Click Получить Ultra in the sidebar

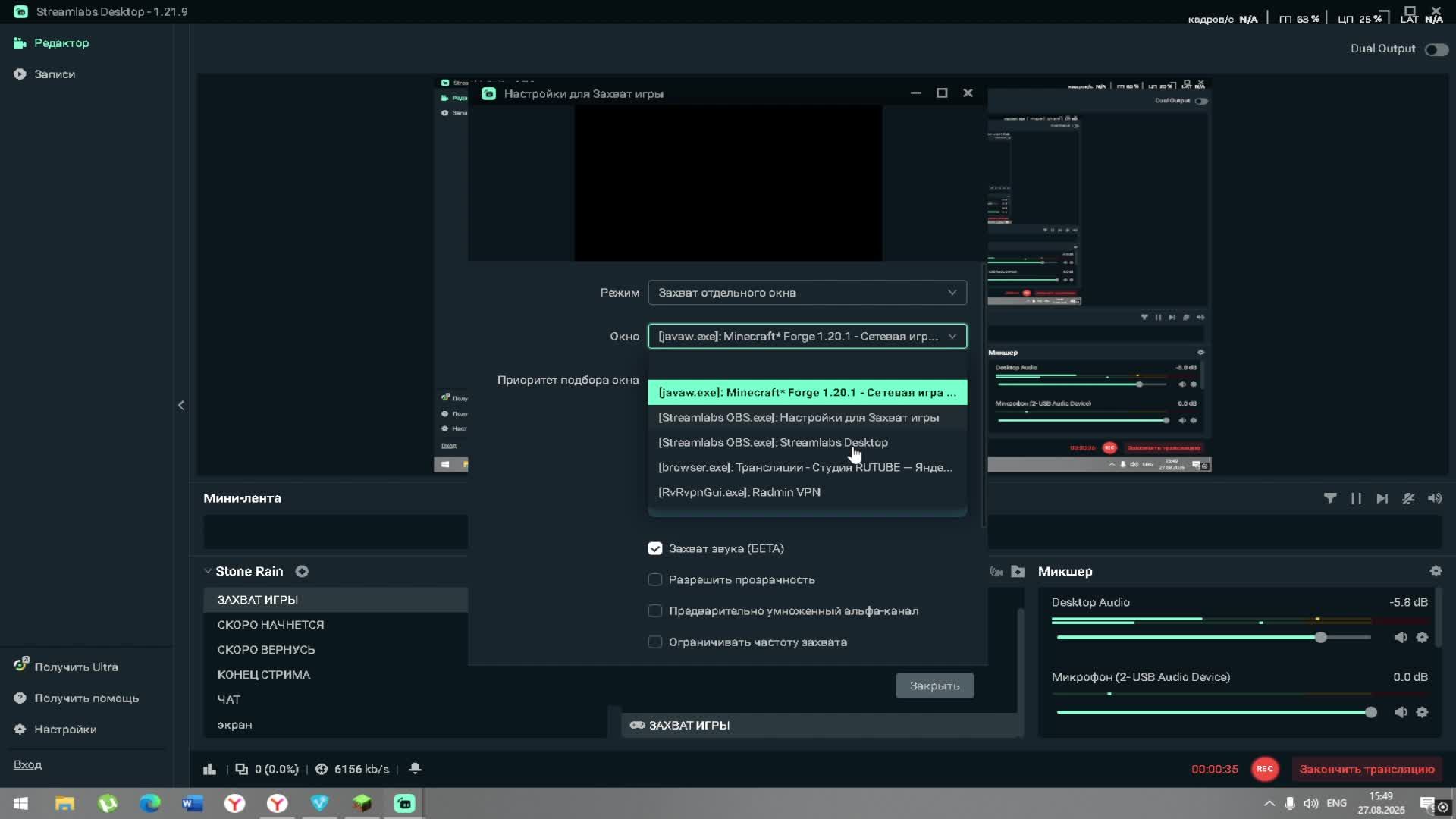click(x=66, y=667)
